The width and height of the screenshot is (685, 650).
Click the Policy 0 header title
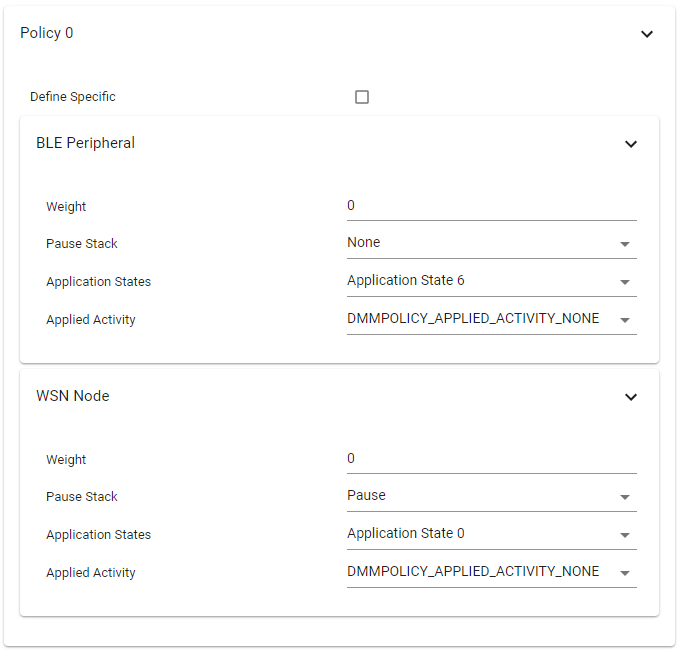(47, 33)
